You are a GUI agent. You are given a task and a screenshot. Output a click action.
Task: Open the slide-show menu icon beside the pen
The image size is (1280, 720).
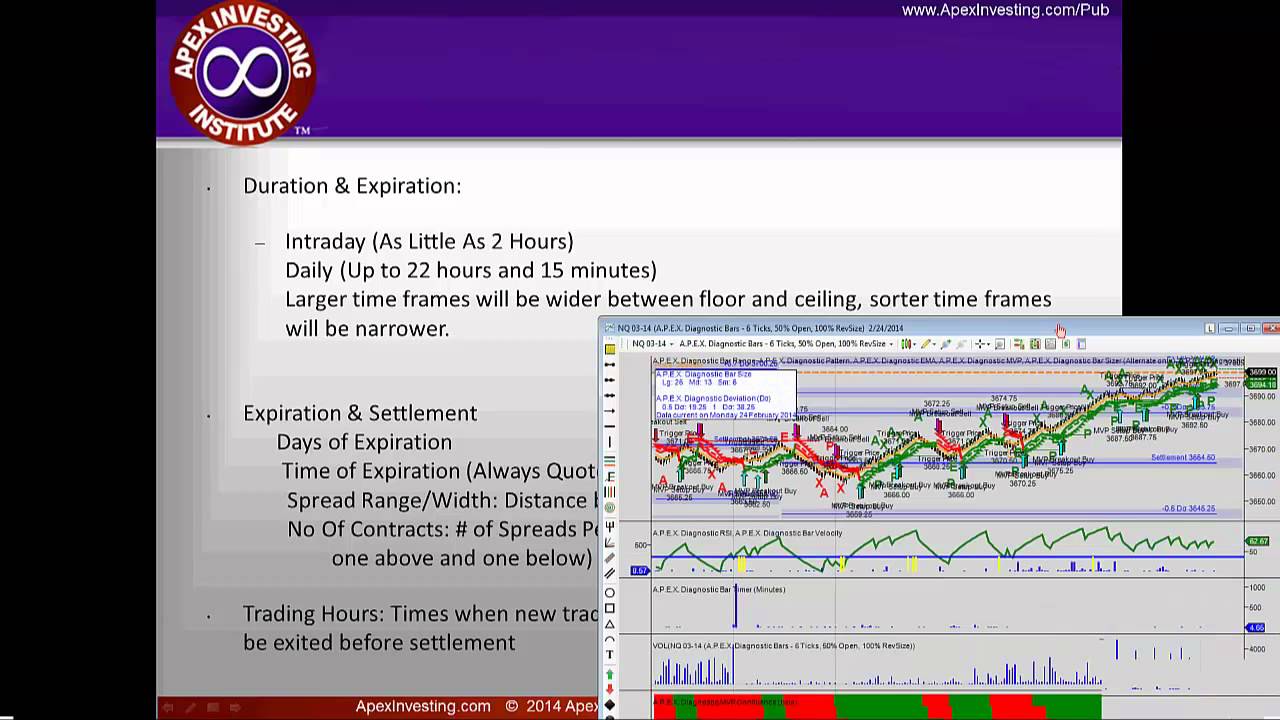213,707
